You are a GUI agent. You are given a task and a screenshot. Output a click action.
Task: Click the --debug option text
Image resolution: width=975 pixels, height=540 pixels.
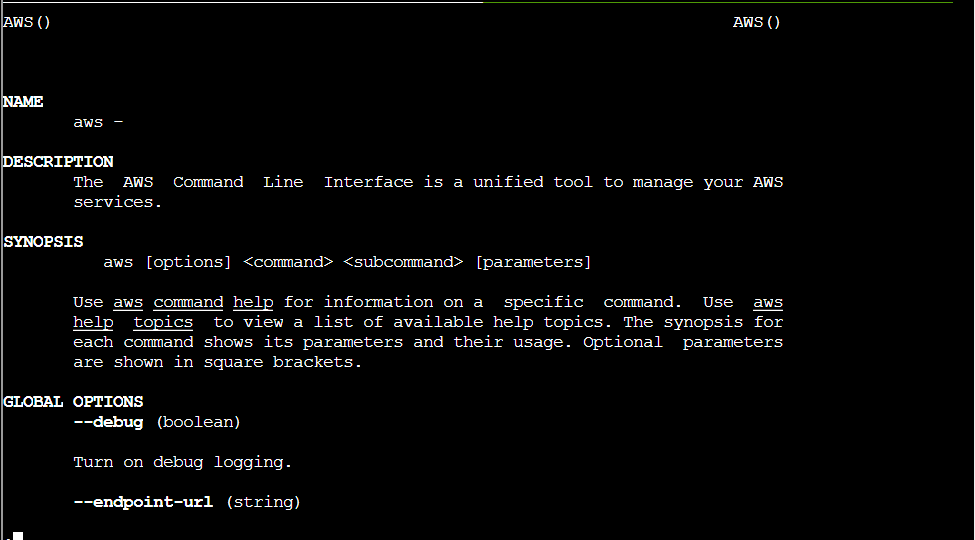[x=108, y=422]
